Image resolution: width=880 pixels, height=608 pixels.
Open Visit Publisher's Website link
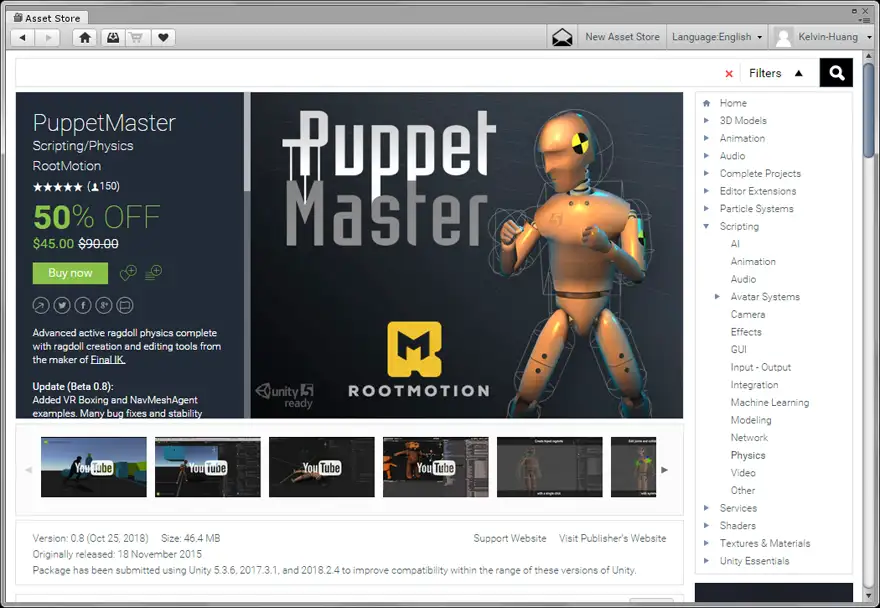612,538
